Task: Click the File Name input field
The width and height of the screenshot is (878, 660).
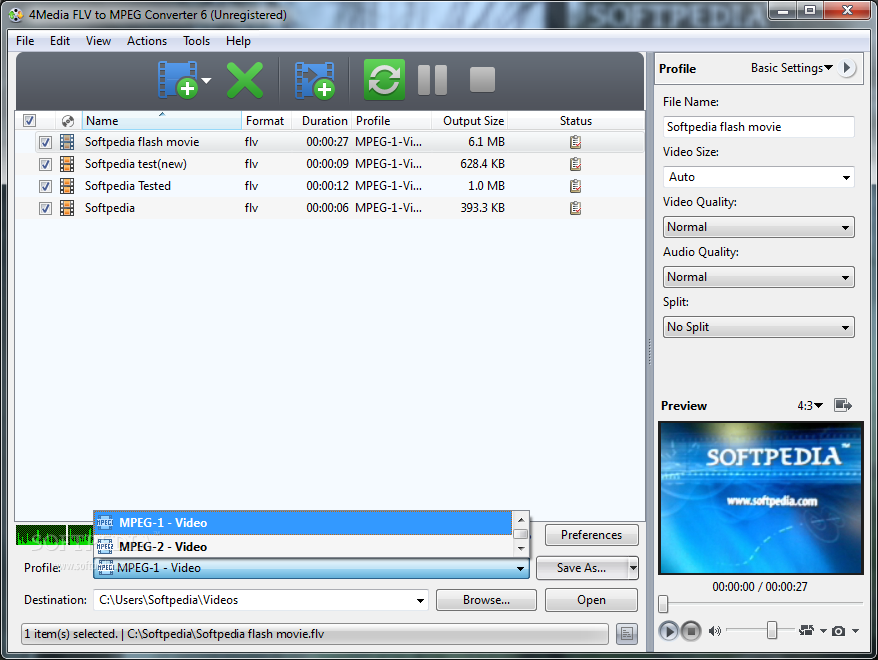Action: click(x=759, y=127)
